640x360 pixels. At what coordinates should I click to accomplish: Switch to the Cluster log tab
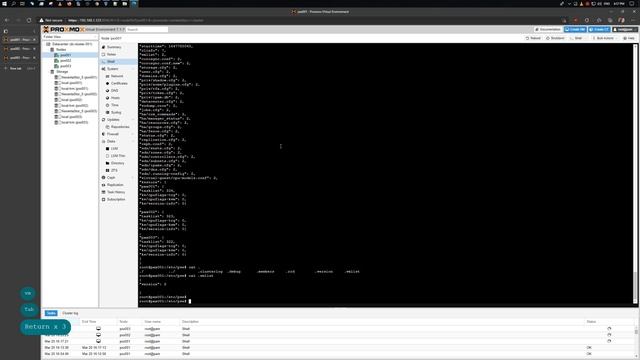click(70, 313)
